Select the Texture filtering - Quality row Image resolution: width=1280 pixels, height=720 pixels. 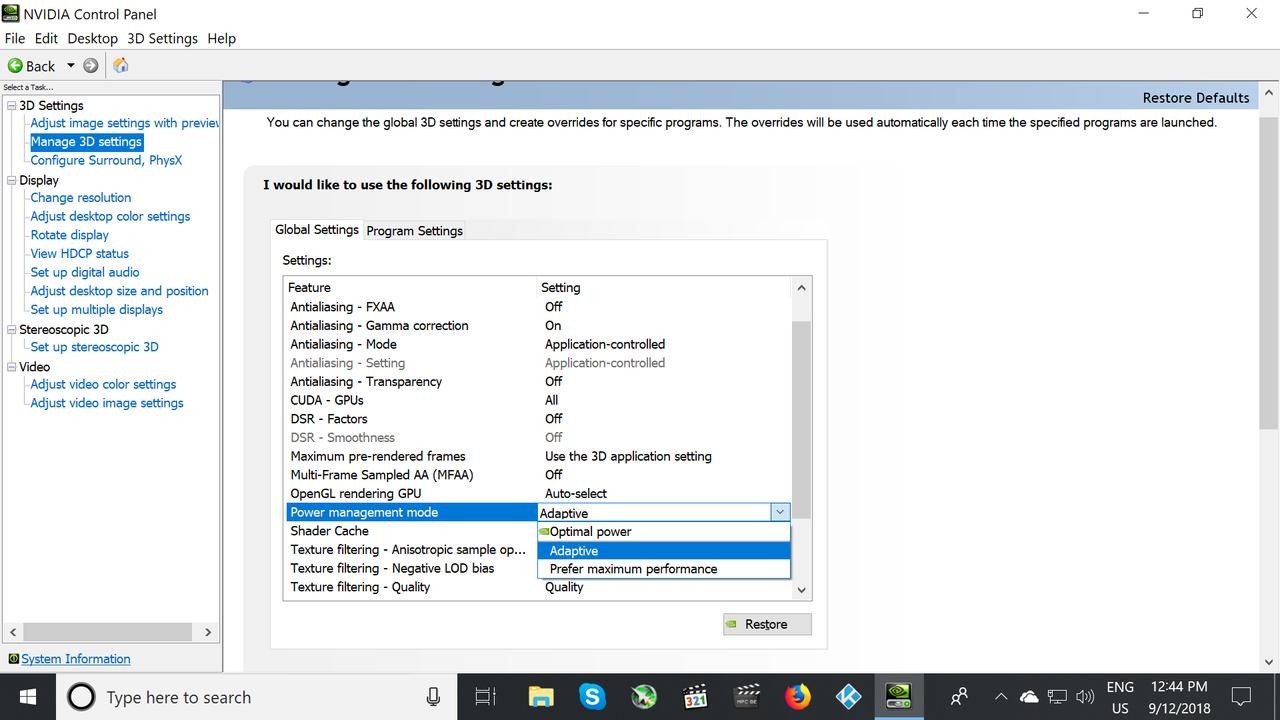pyautogui.click(x=538, y=587)
